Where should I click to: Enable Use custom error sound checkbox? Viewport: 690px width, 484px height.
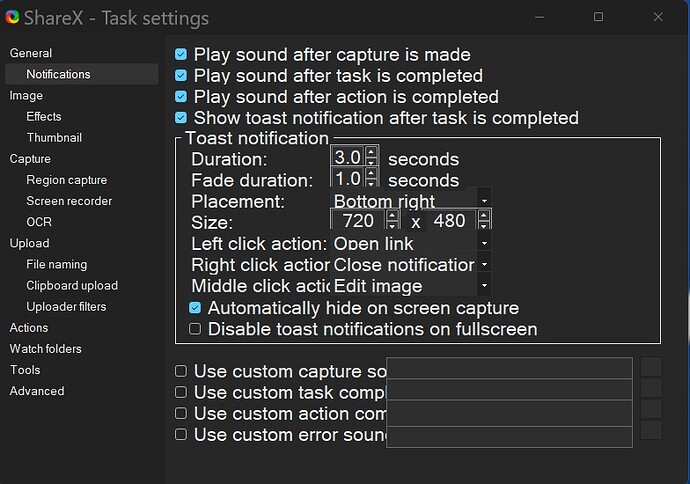tap(181, 434)
